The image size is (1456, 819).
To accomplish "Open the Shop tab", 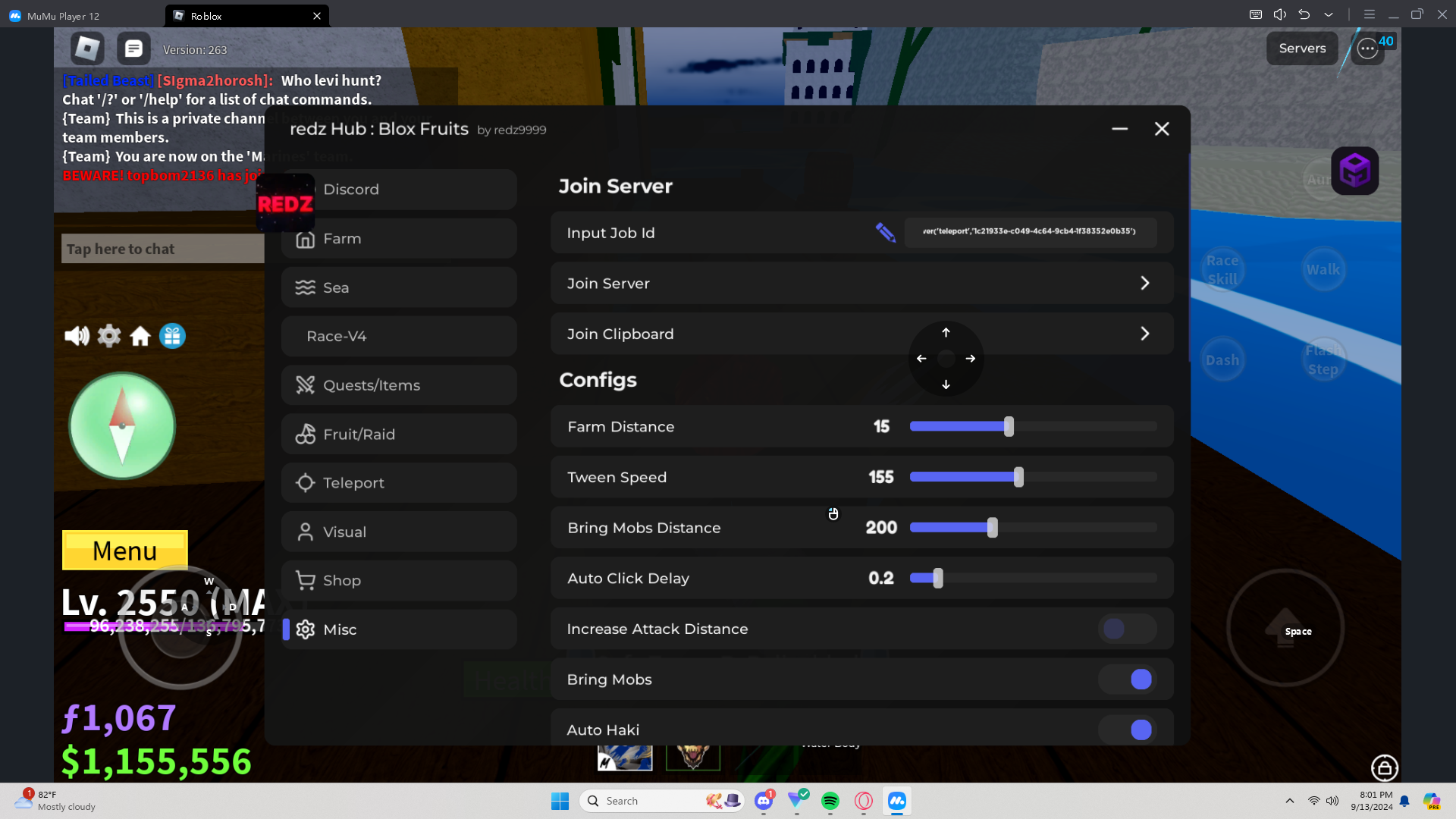I will (399, 581).
